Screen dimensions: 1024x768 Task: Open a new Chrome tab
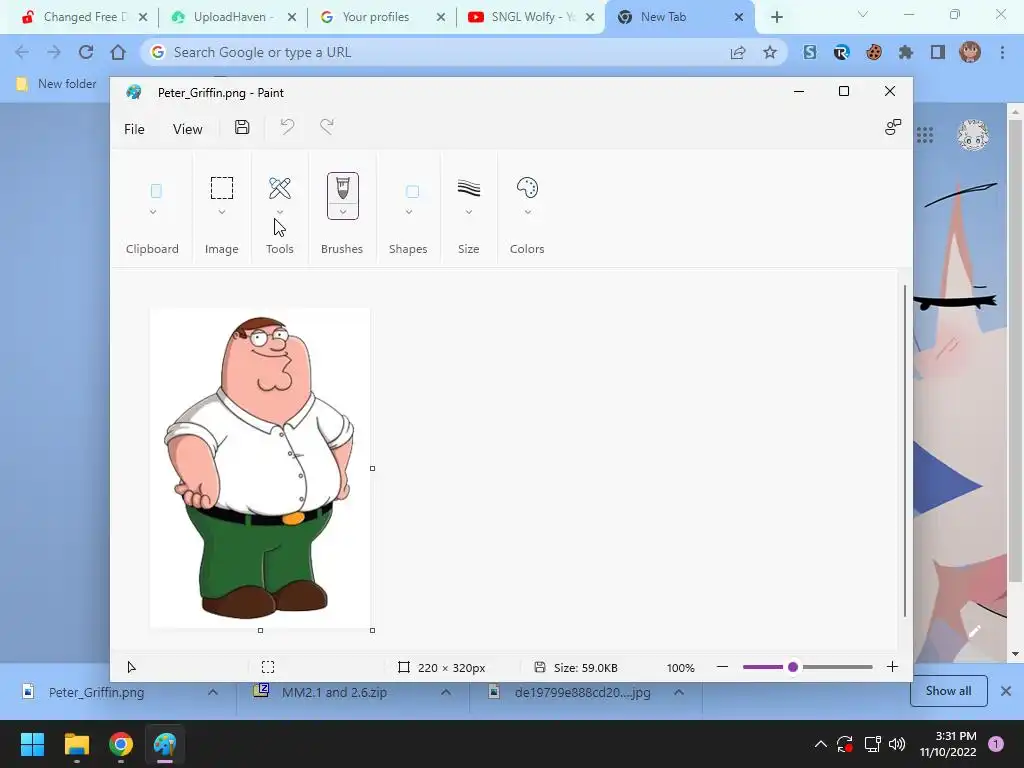tap(776, 17)
